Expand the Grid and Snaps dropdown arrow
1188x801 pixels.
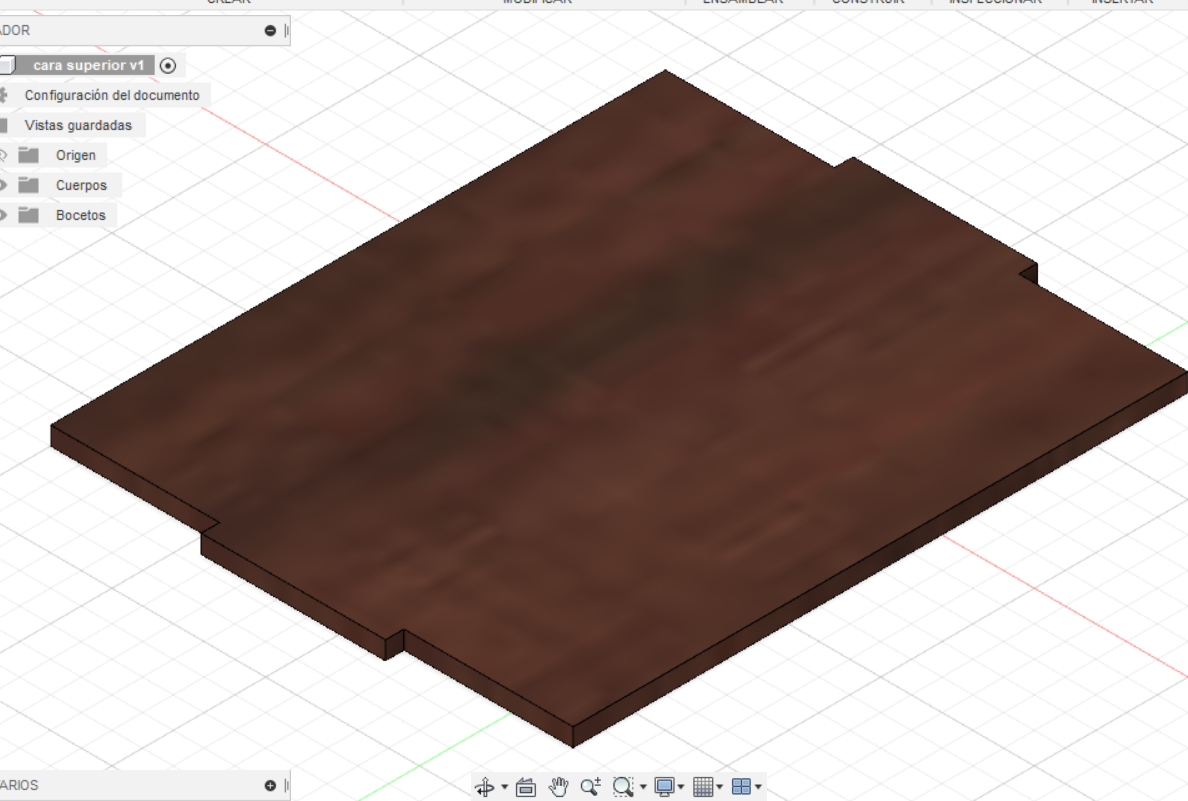(720, 787)
